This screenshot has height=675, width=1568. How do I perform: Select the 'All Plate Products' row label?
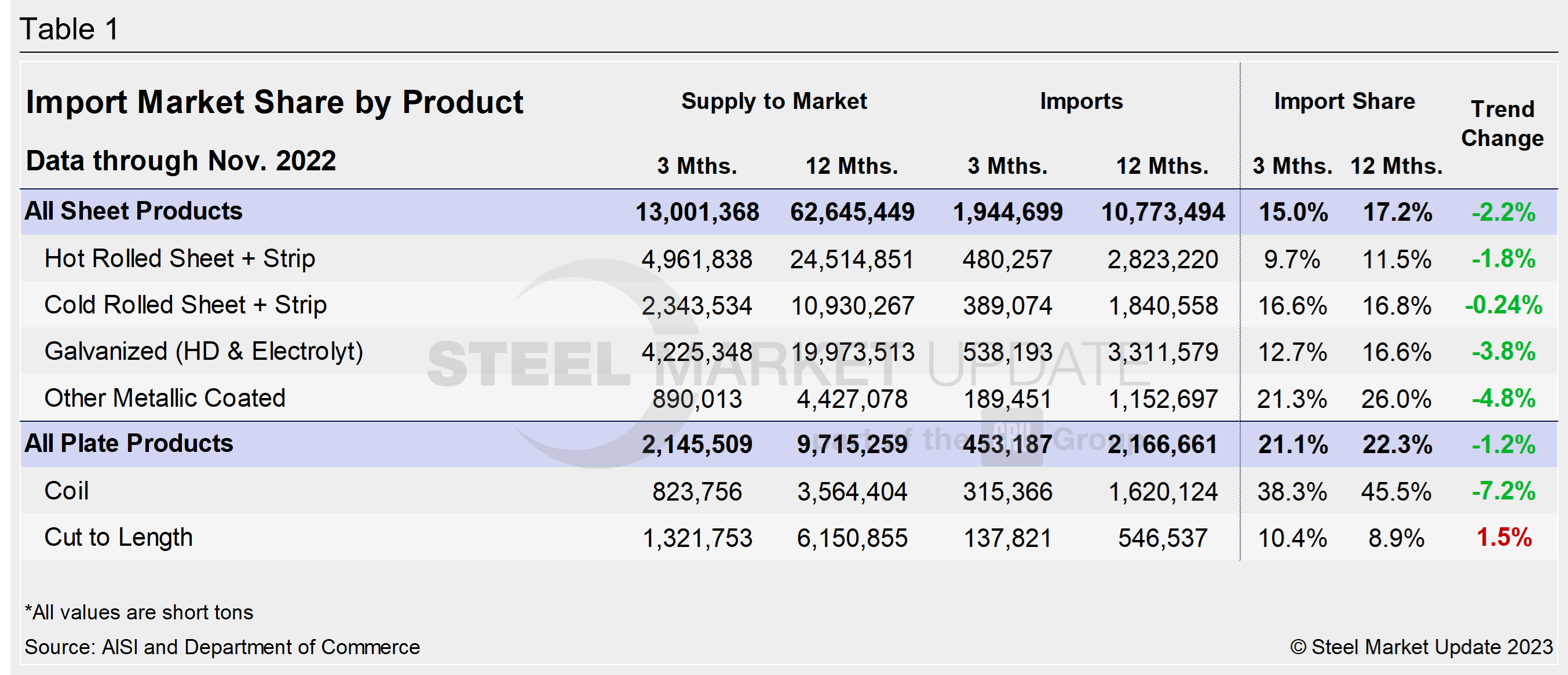pyautogui.click(x=129, y=443)
